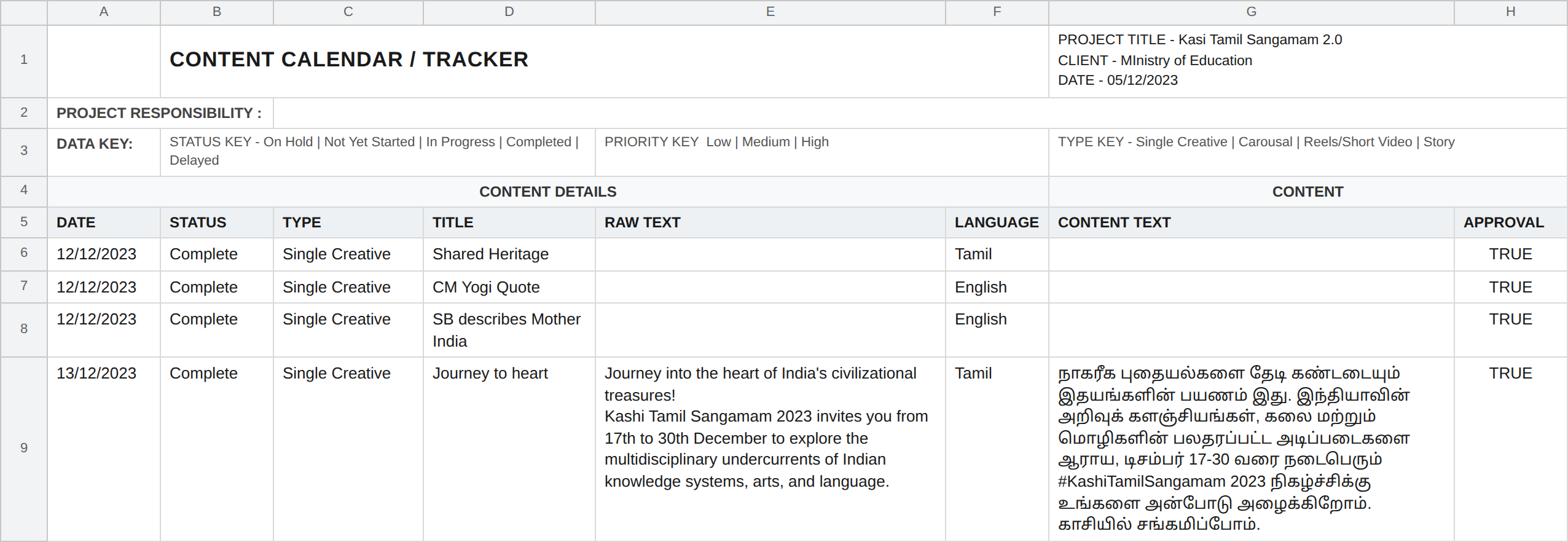
Task: Click the CONTENT TEXT heading cell
Action: (1252, 222)
